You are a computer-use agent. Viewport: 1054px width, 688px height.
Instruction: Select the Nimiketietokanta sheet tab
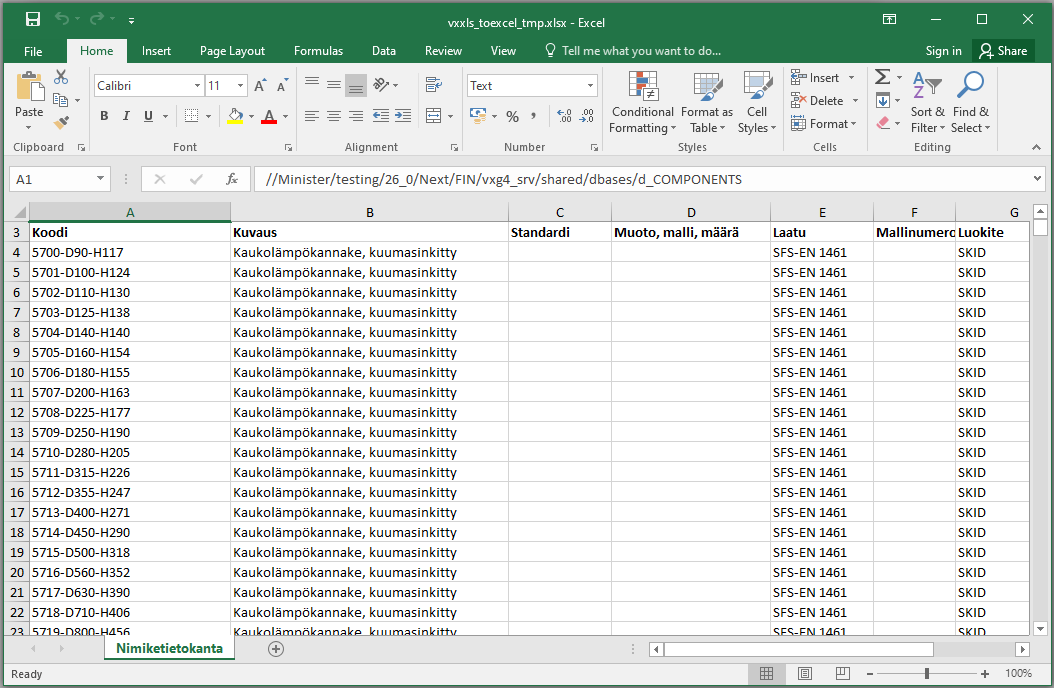168,648
